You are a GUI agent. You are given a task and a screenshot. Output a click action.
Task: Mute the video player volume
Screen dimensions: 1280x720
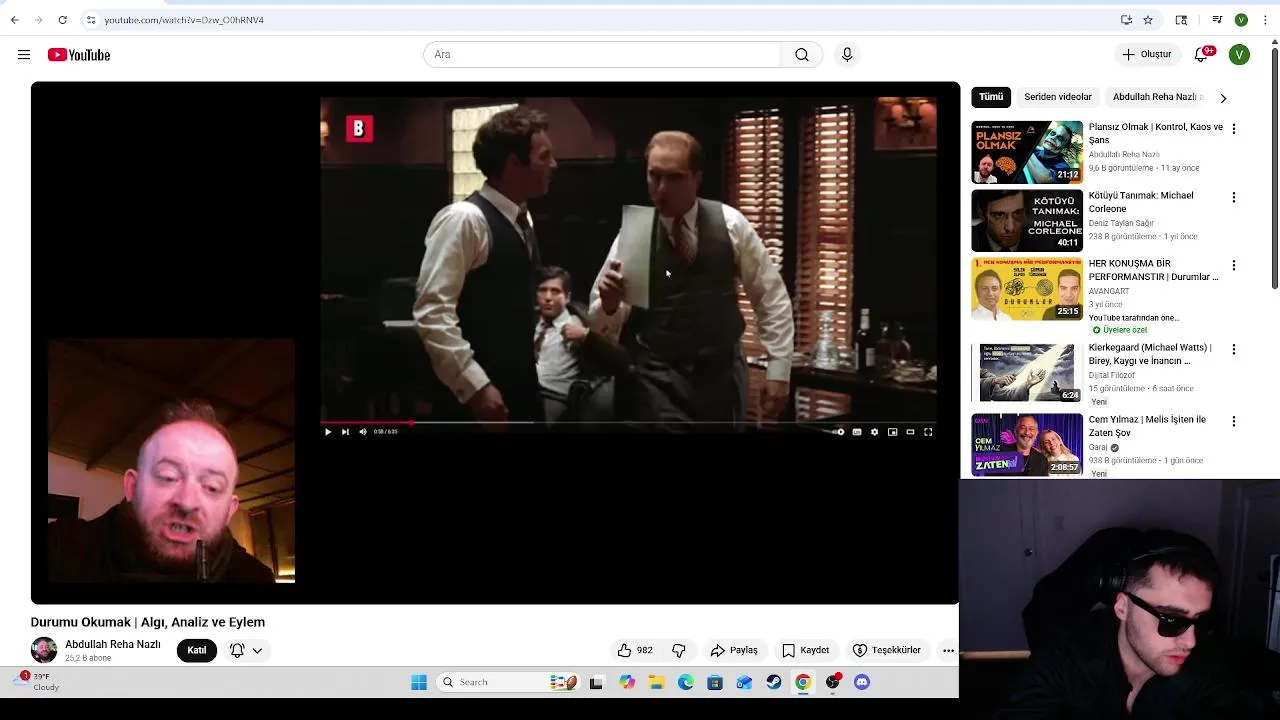pyautogui.click(x=362, y=432)
